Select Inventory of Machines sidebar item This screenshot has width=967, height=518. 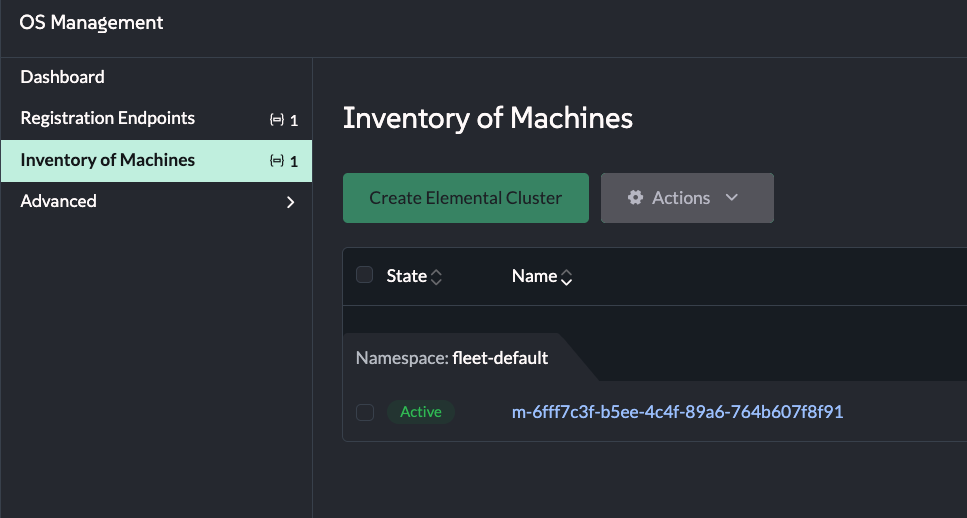click(157, 160)
